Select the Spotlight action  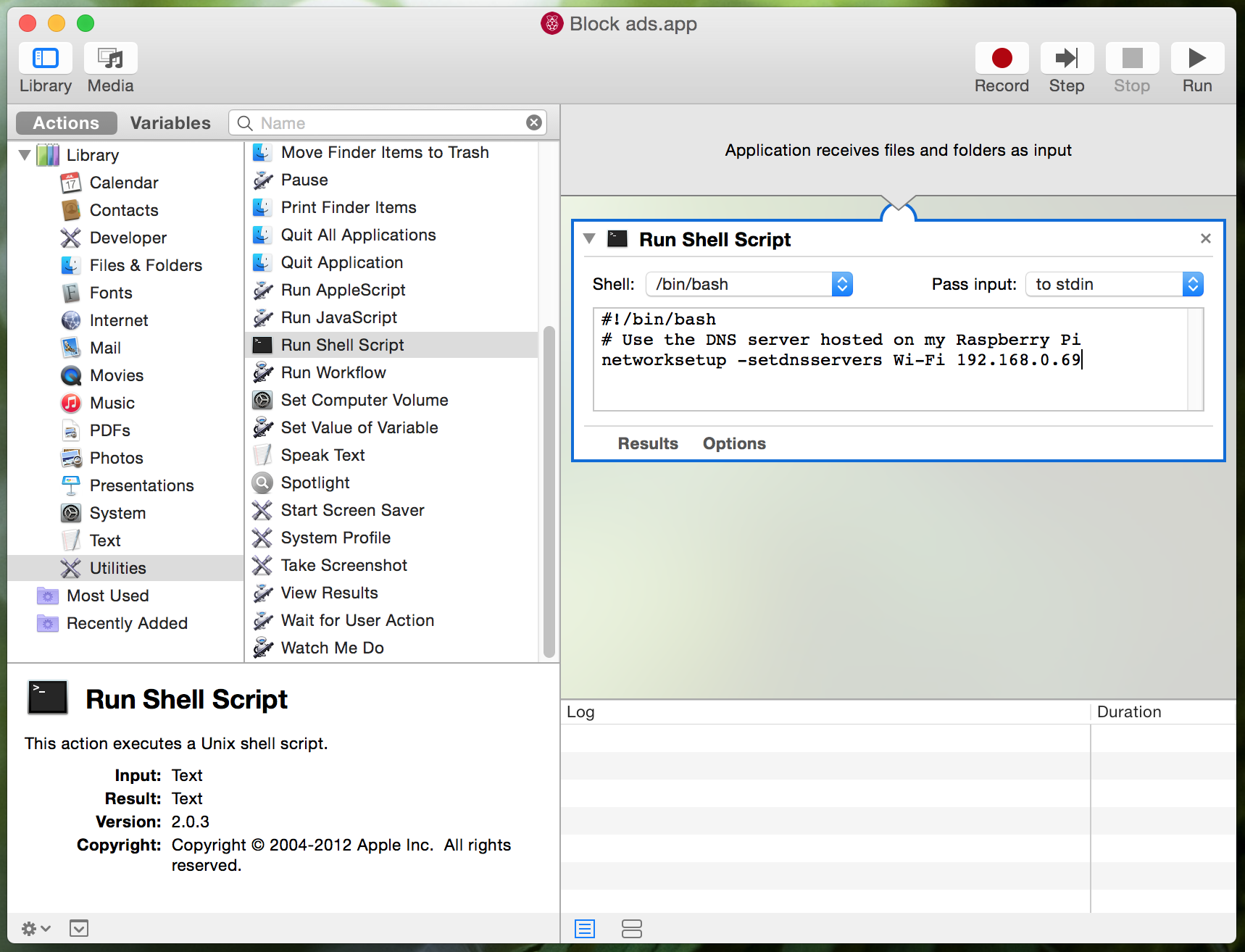[x=392, y=483]
